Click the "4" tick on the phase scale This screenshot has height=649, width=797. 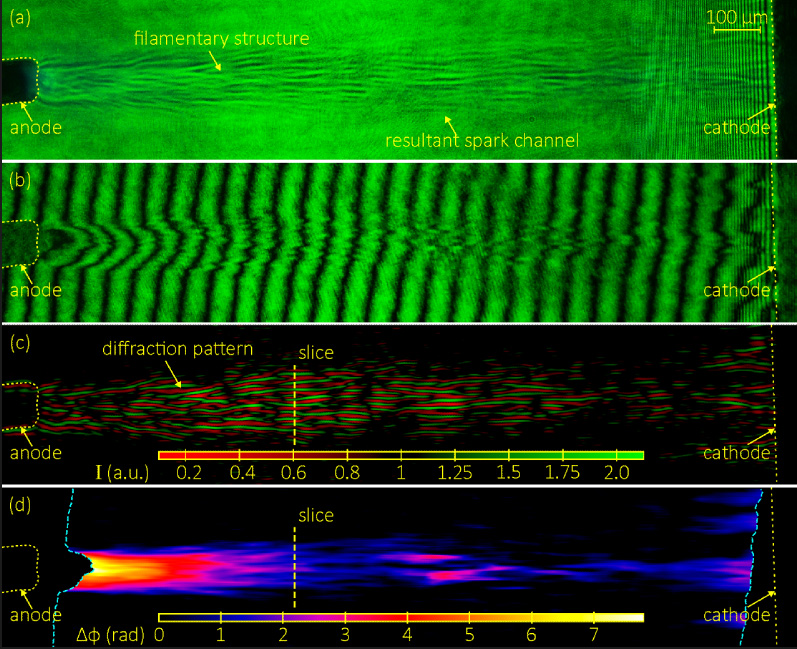407,635
